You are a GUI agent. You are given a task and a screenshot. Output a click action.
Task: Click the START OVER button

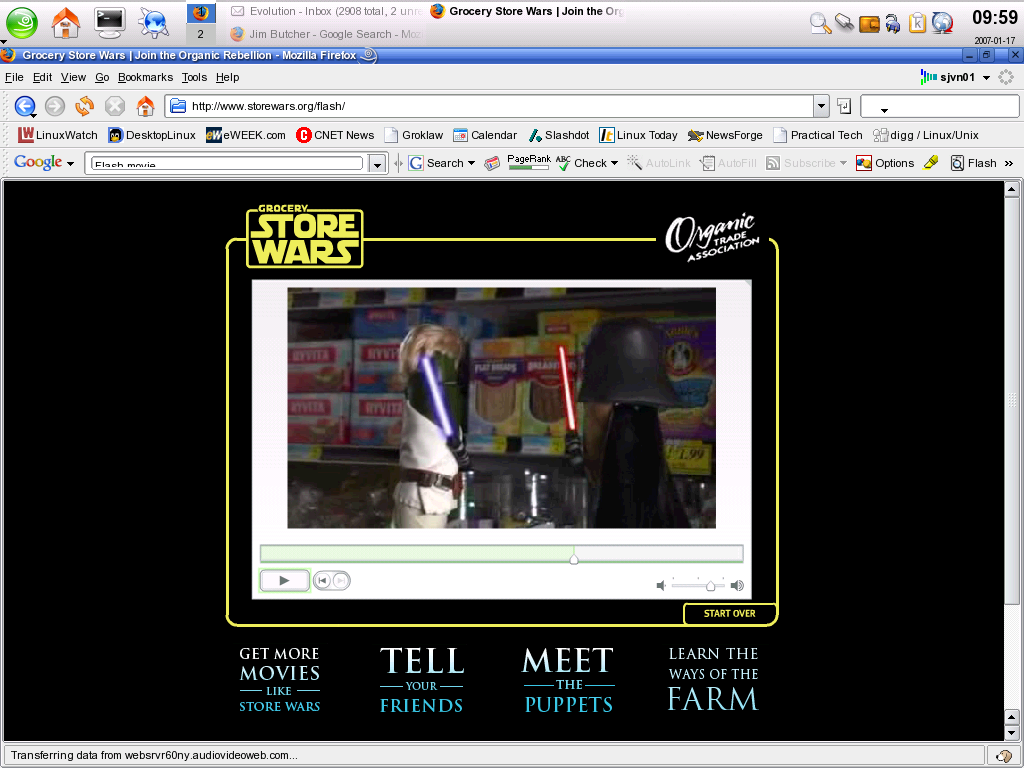pyautogui.click(x=729, y=613)
